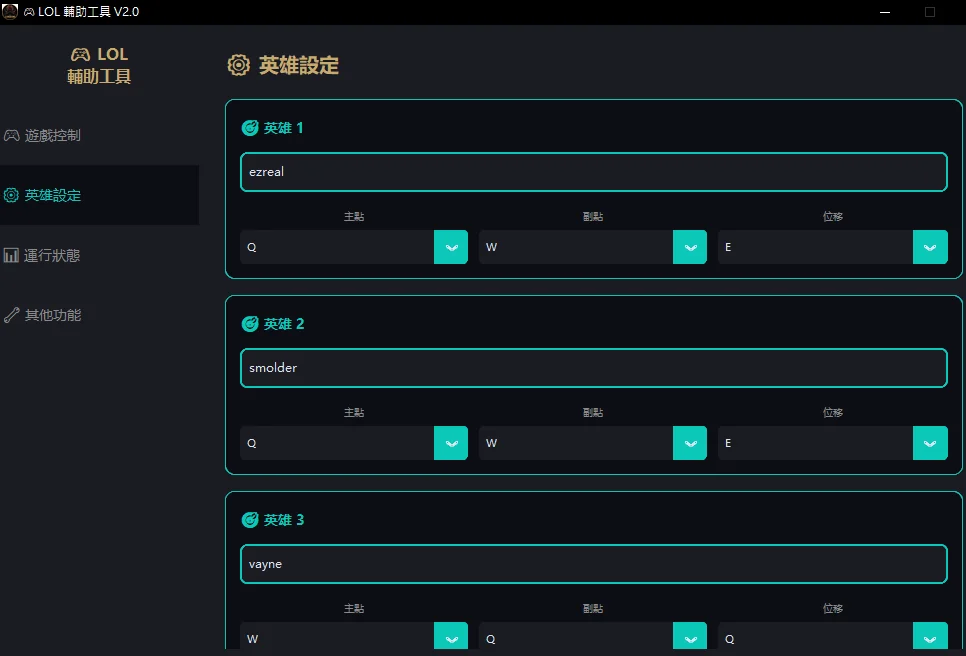The height and width of the screenshot is (656, 966).
Task: Click the wrench icon beside 其他功能
Action: 12,315
